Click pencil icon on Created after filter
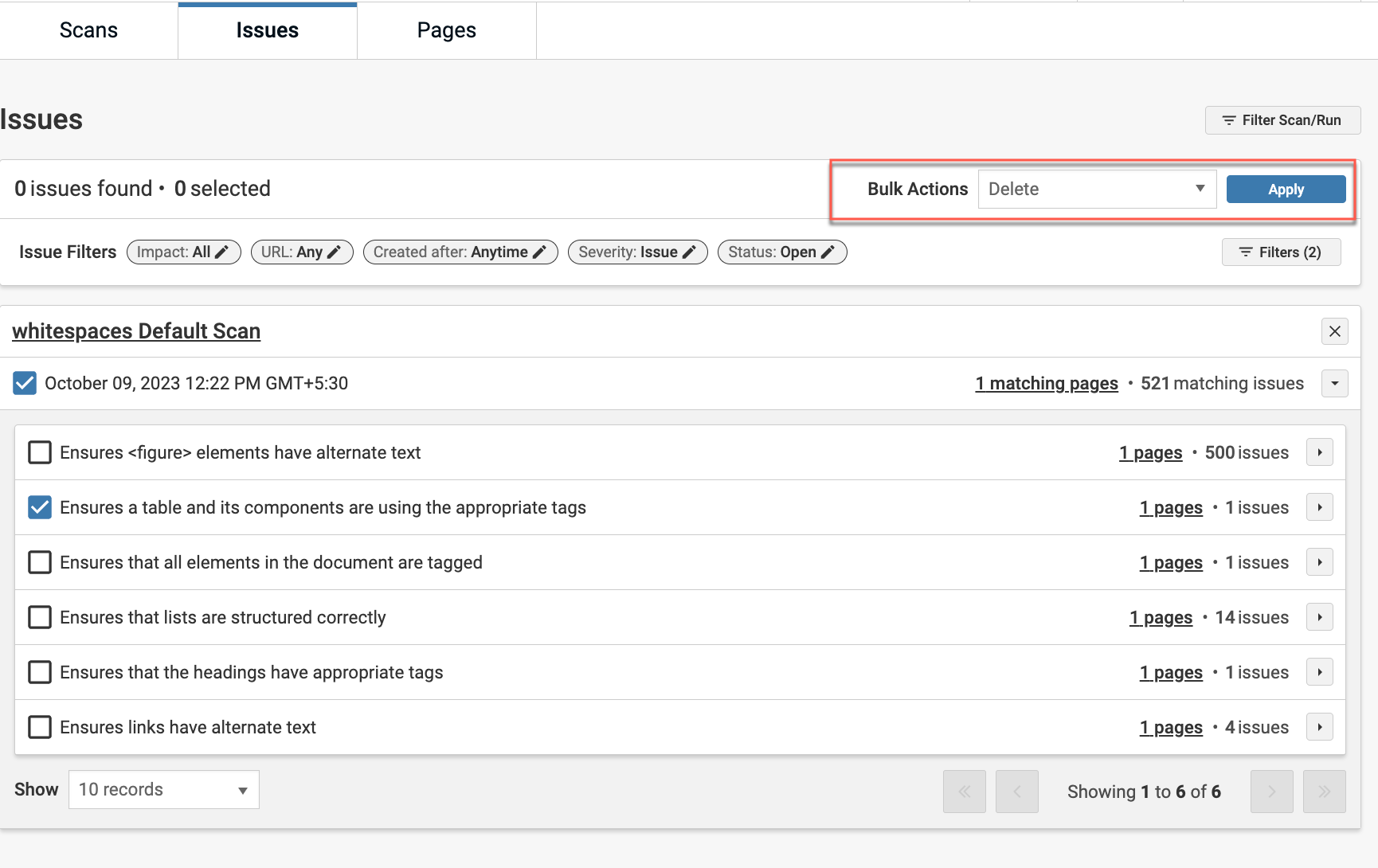Viewport: 1378px width, 868px height. 539,252
